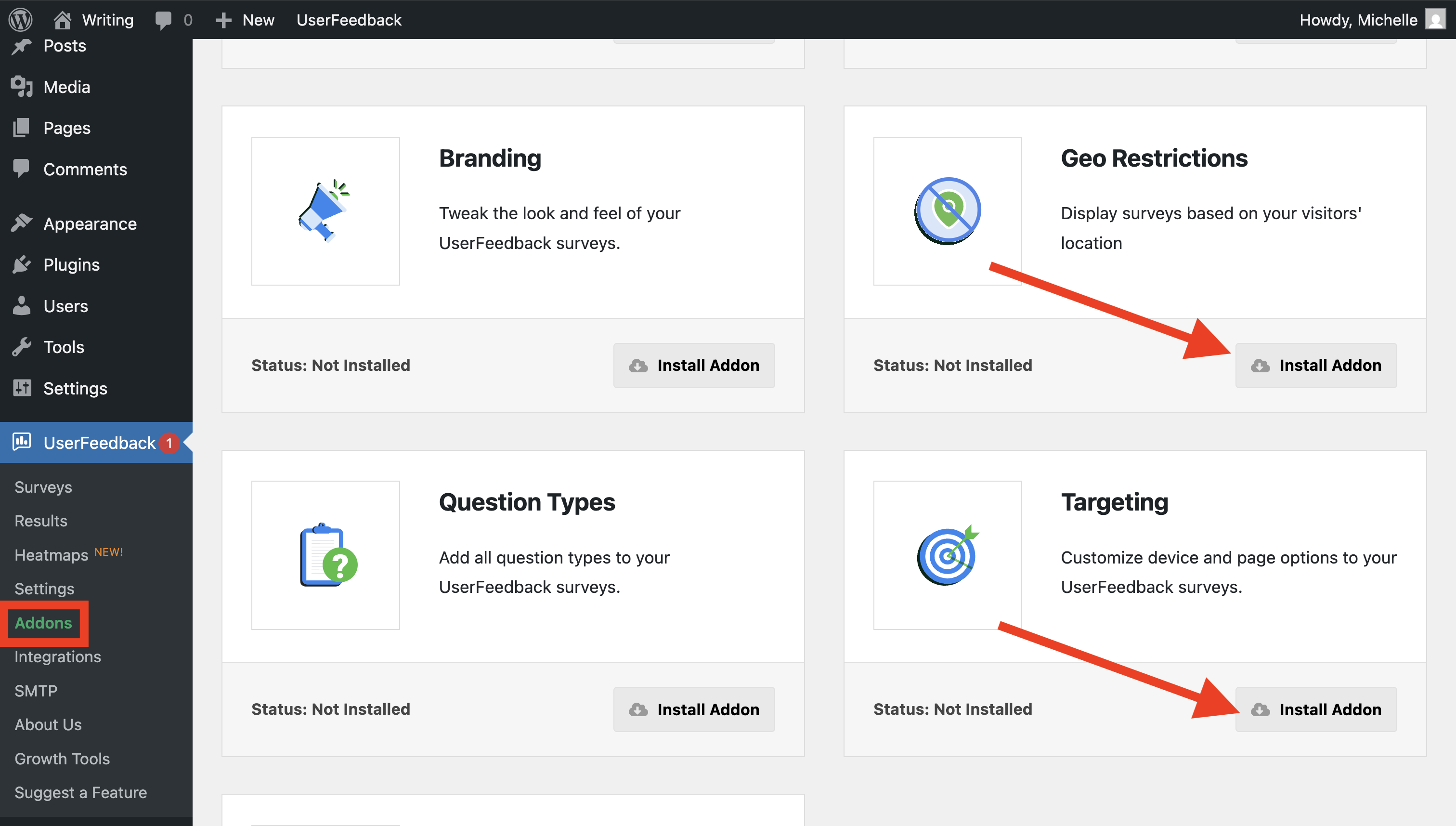1456x826 pixels.
Task: Click the Geo Restrictions location thumbnail
Action: pyautogui.click(x=948, y=211)
